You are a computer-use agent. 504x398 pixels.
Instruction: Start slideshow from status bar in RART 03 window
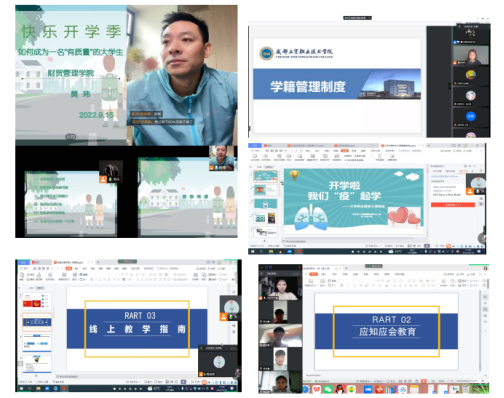(184, 382)
